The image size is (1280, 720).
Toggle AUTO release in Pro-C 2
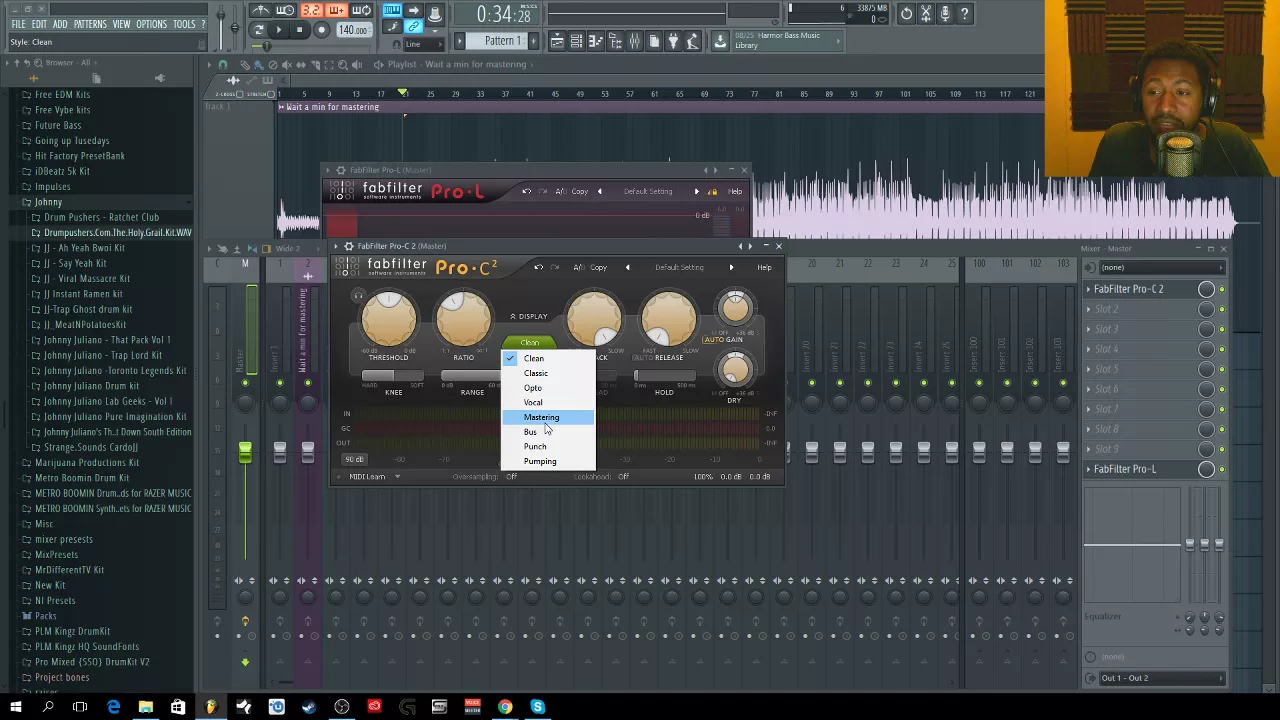point(642,358)
